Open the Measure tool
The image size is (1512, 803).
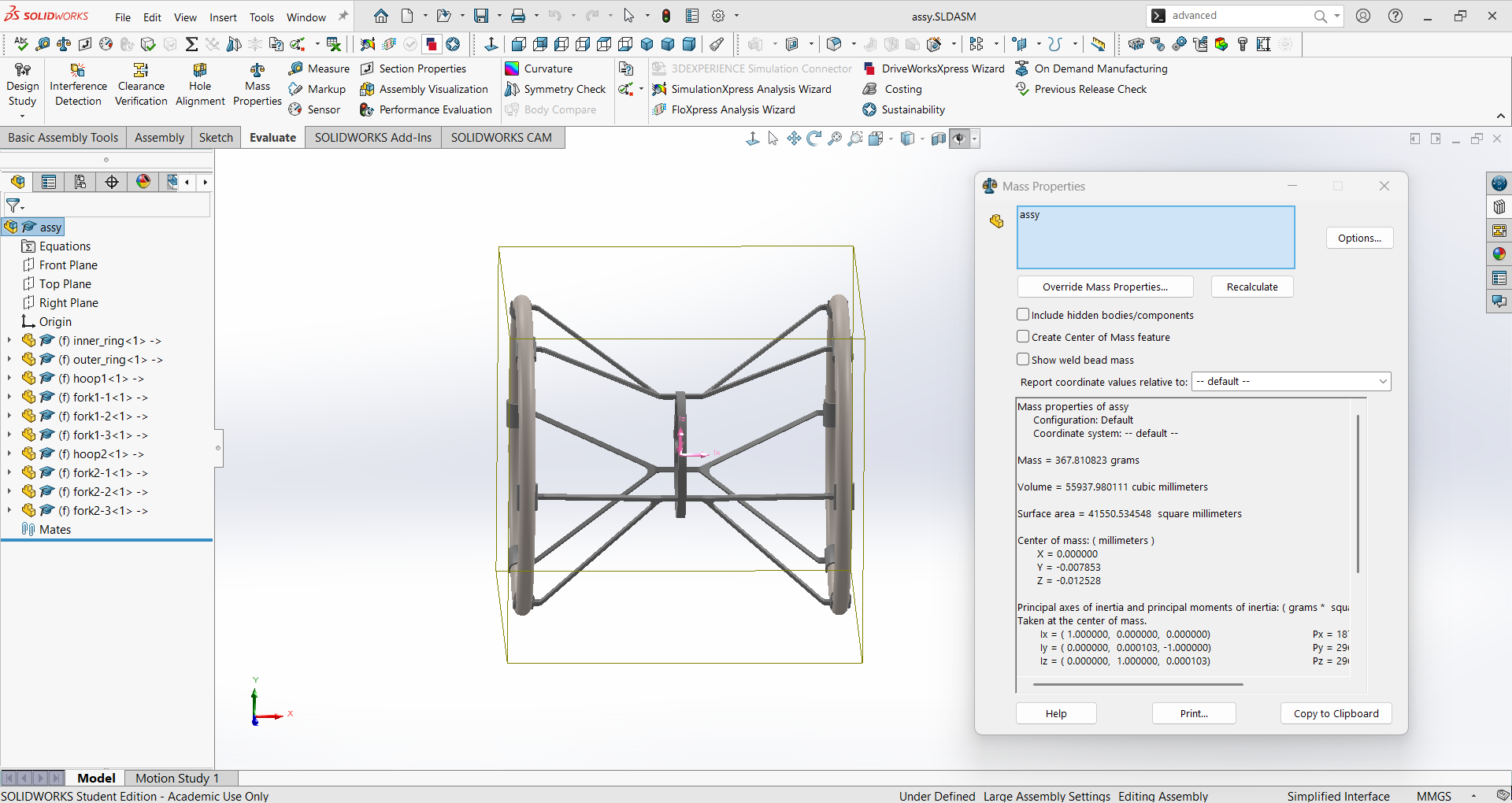pos(319,68)
